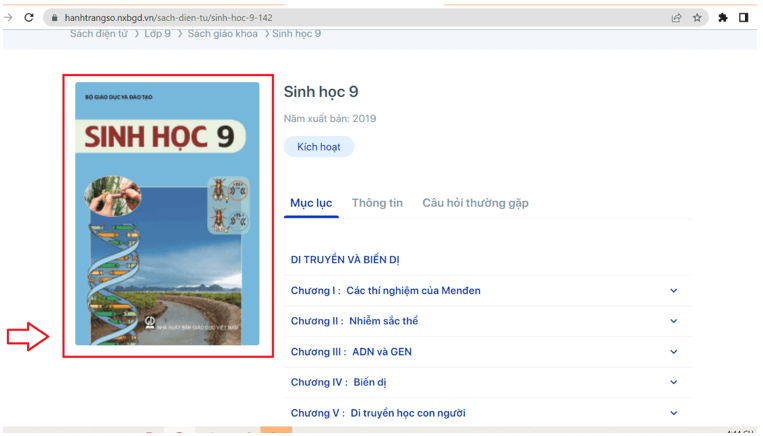This screenshot has width=763, height=436.
Task: Expand Chương V: Di truyền học con người
Action: (x=673, y=413)
